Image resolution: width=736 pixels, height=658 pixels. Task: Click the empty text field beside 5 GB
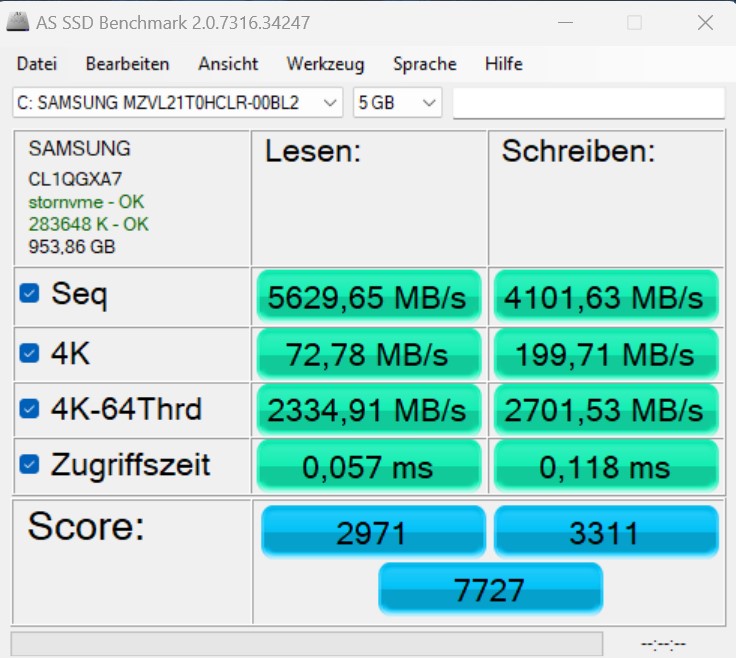click(588, 103)
